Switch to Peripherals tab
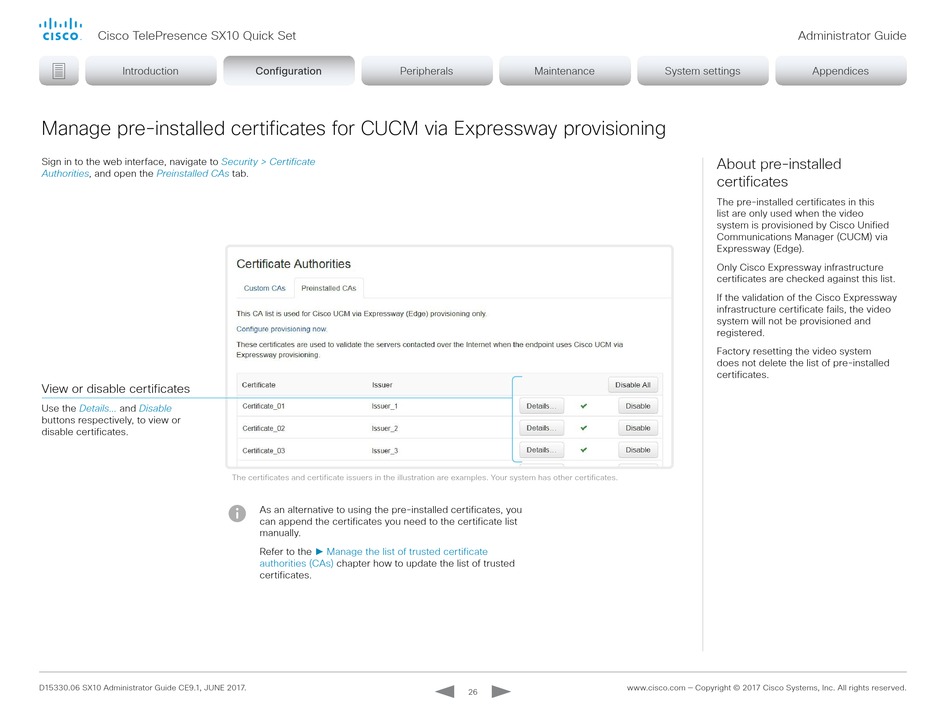Screen dimensions: 950x711 point(427,71)
